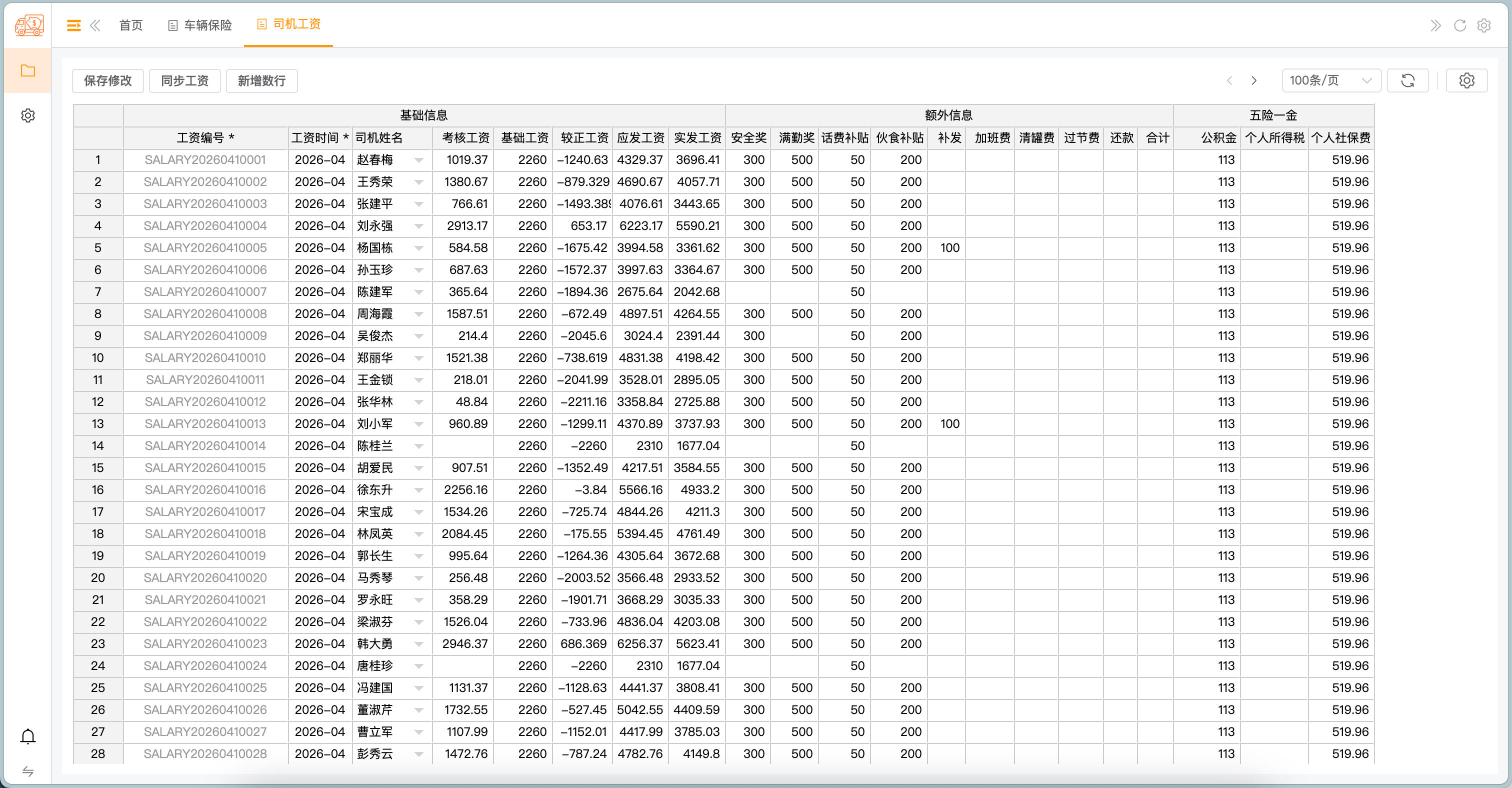The image size is (1512, 788).
Task: Go to next page arrow
Action: [1253, 80]
